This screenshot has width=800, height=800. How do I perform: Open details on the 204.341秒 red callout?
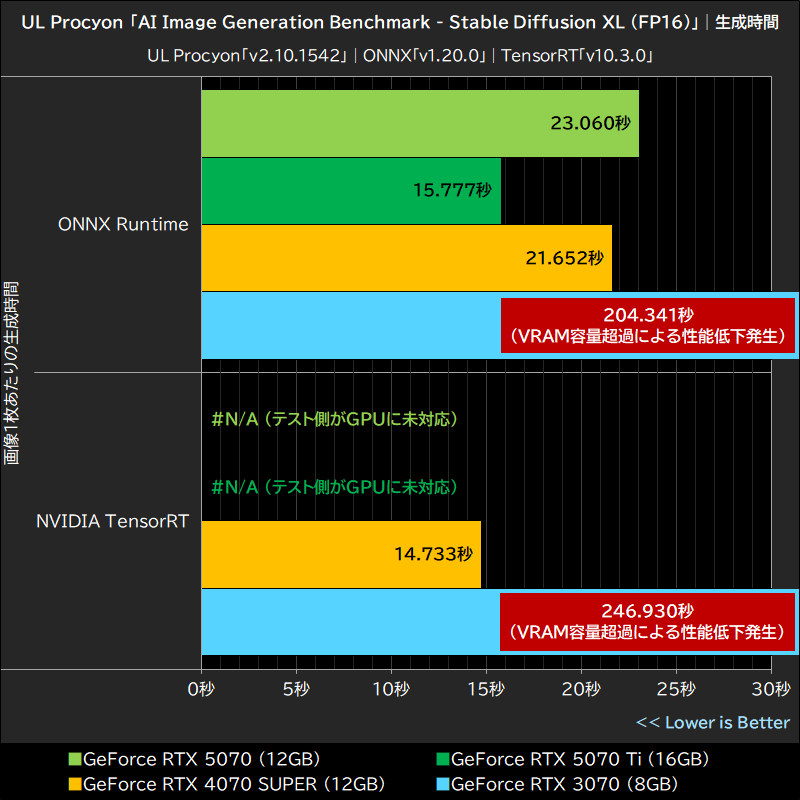coord(648,324)
